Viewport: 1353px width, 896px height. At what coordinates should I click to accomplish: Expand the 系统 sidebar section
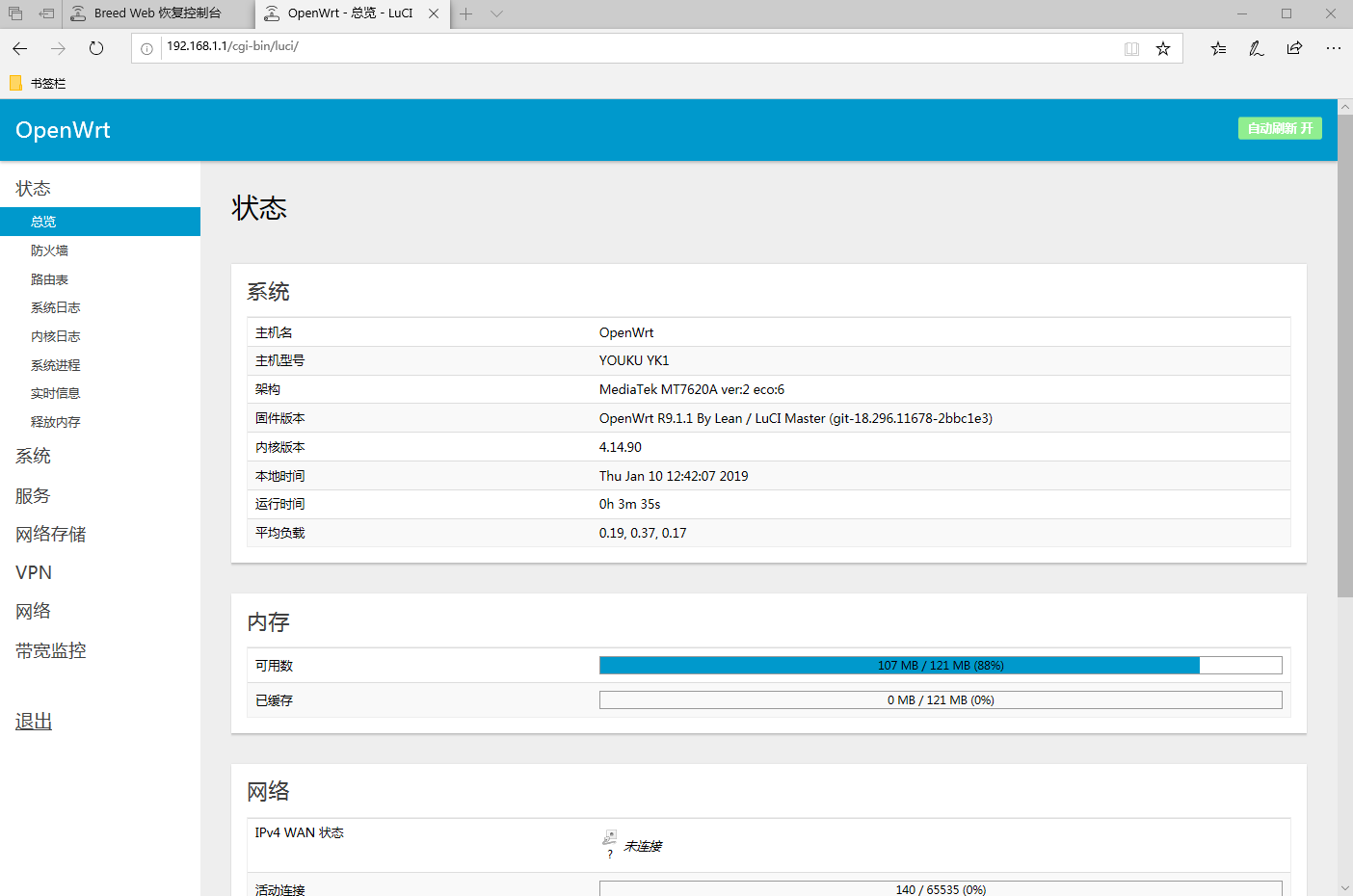[33, 456]
